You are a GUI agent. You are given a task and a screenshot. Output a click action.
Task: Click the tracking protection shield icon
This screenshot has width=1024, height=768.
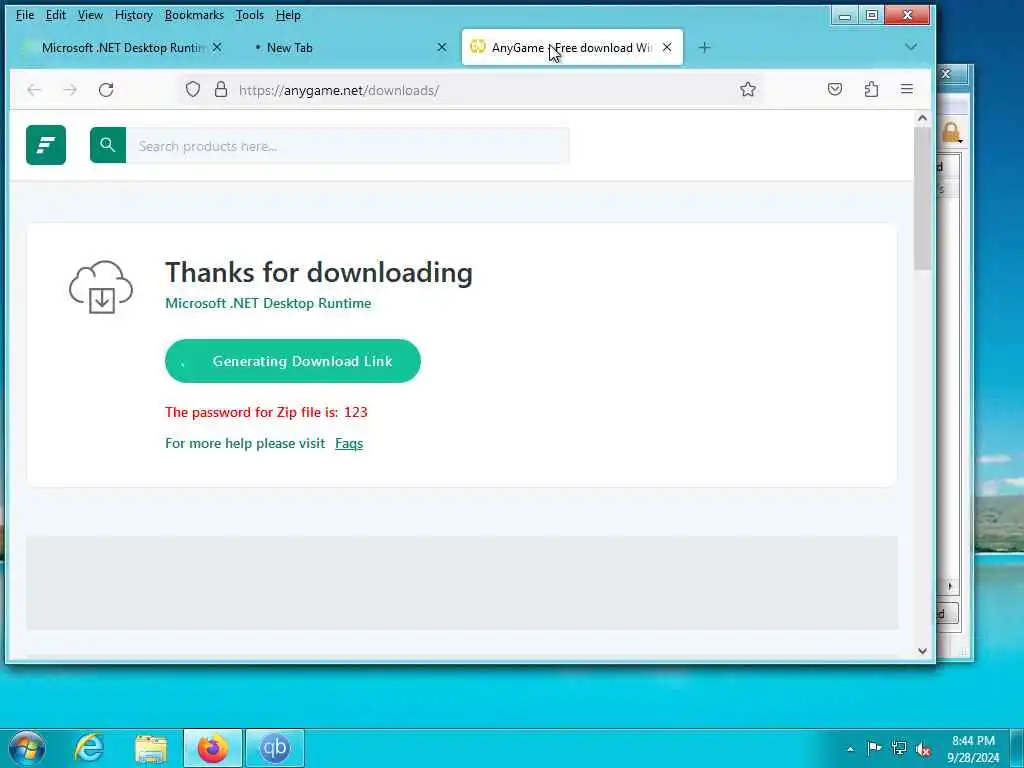(x=193, y=89)
